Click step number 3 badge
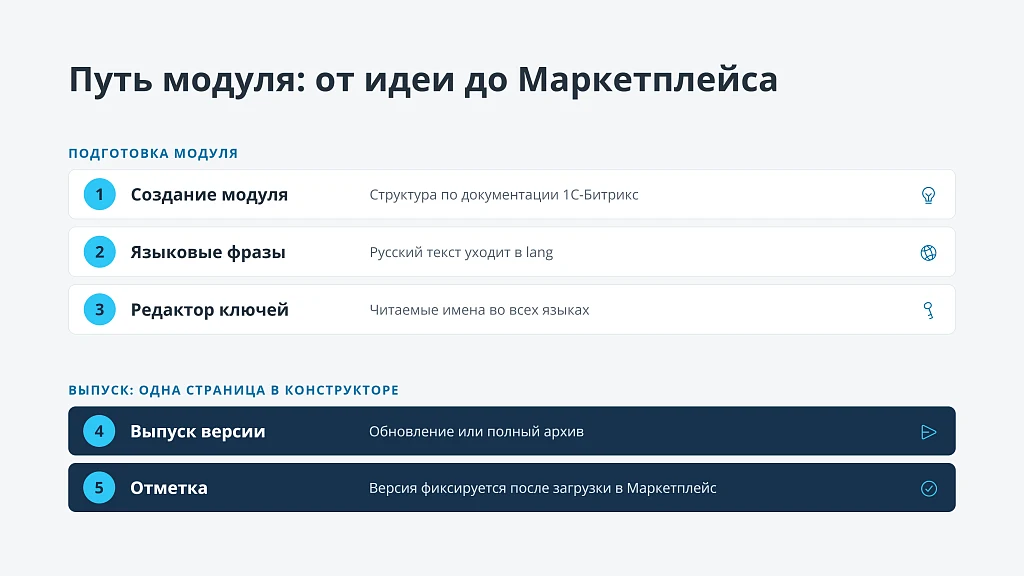The height and width of the screenshot is (576, 1024). [x=99, y=310]
